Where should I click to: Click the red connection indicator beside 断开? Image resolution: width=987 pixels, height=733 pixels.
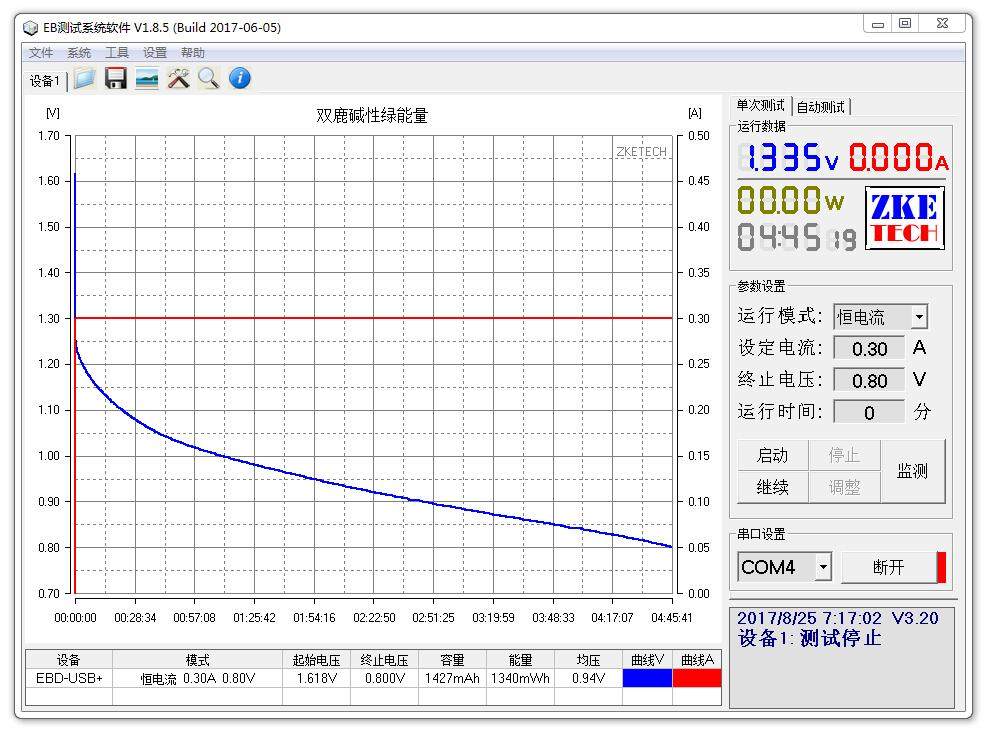[x=941, y=567]
